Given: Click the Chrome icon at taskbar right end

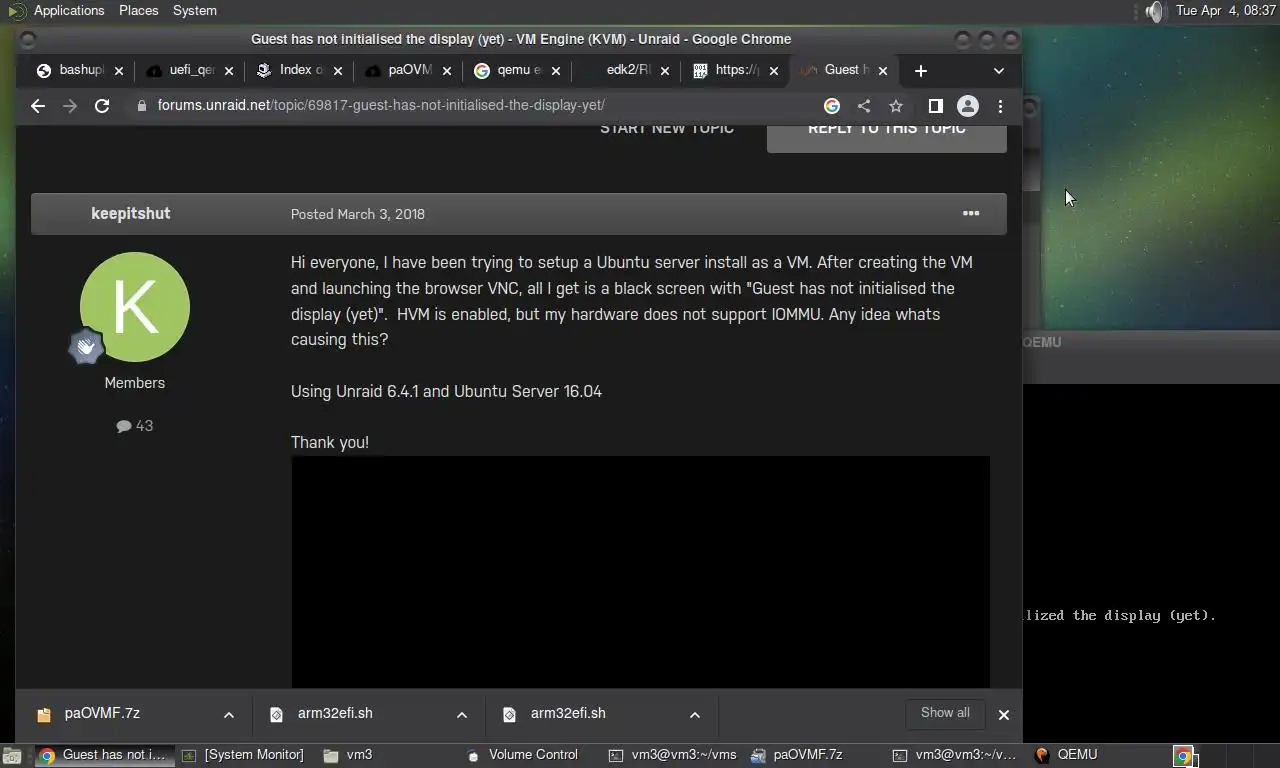Looking at the screenshot, I should (1183, 756).
